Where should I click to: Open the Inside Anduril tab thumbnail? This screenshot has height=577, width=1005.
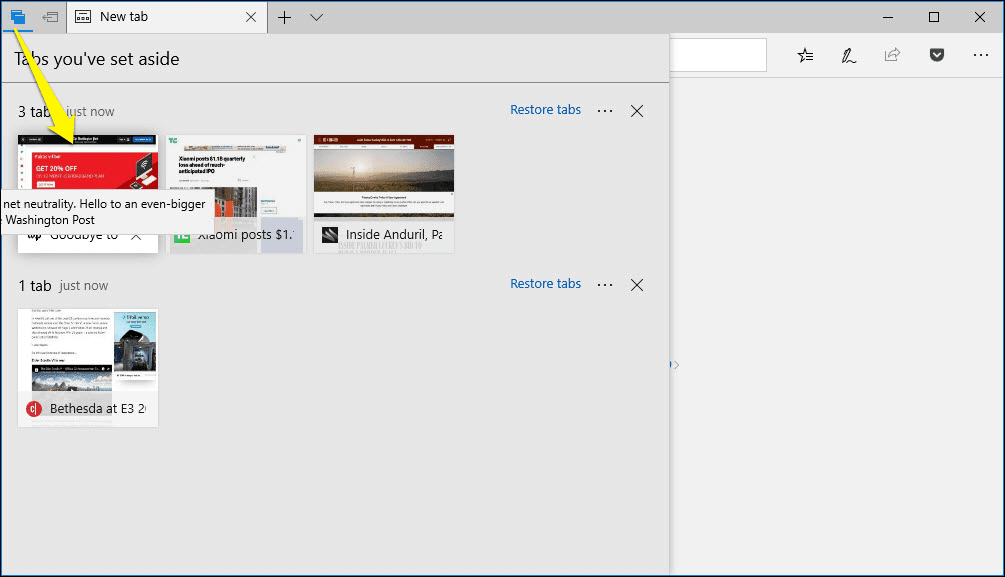pos(384,194)
